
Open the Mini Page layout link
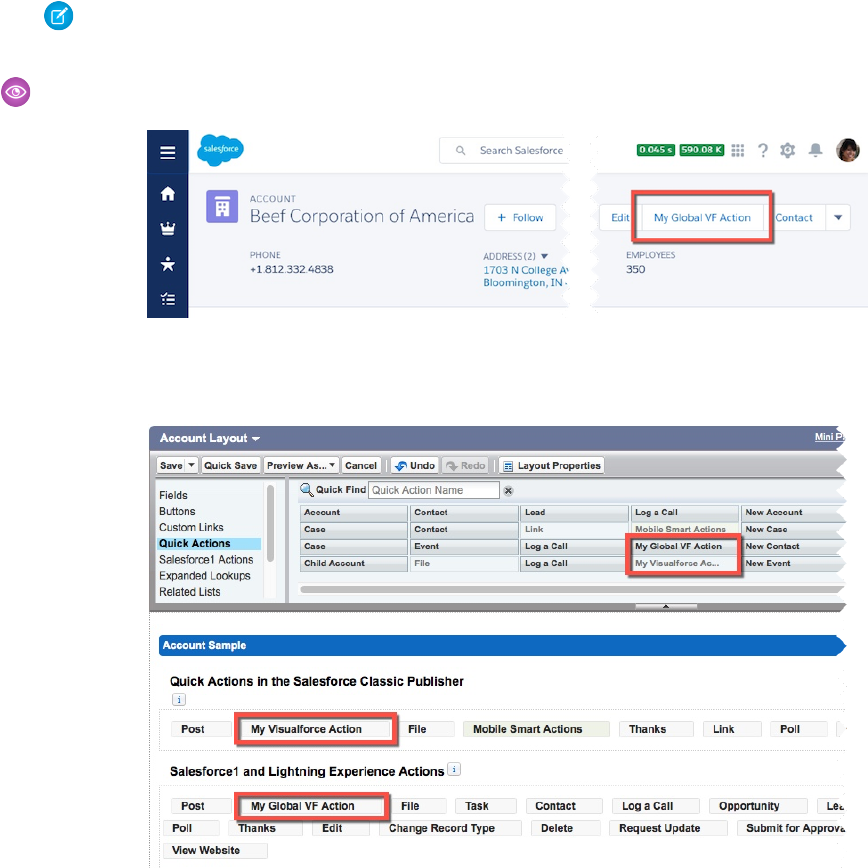(829, 437)
